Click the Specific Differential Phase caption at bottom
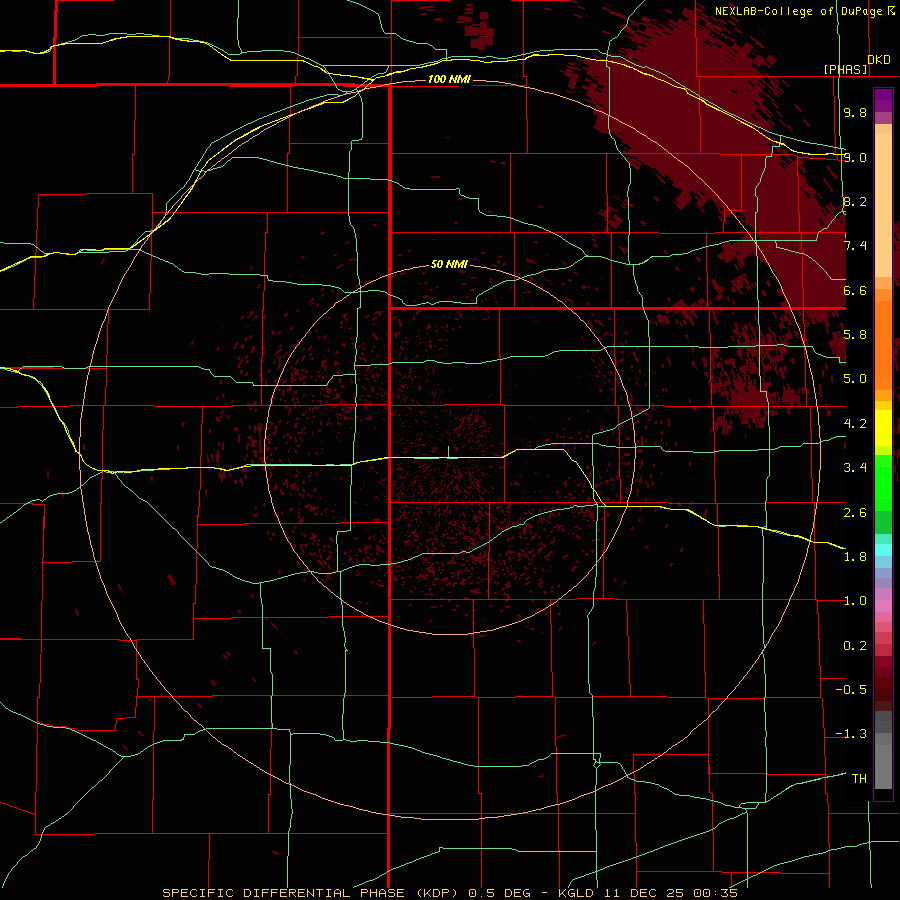Image resolution: width=900 pixels, height=900 pixels. pos(449,893)
